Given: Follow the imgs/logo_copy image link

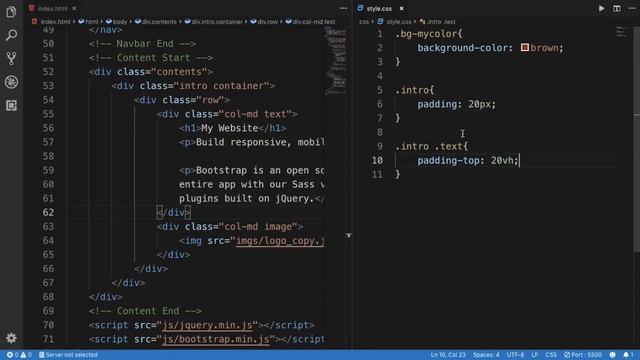Looking at the screenshot, I should tap(280, 241).
